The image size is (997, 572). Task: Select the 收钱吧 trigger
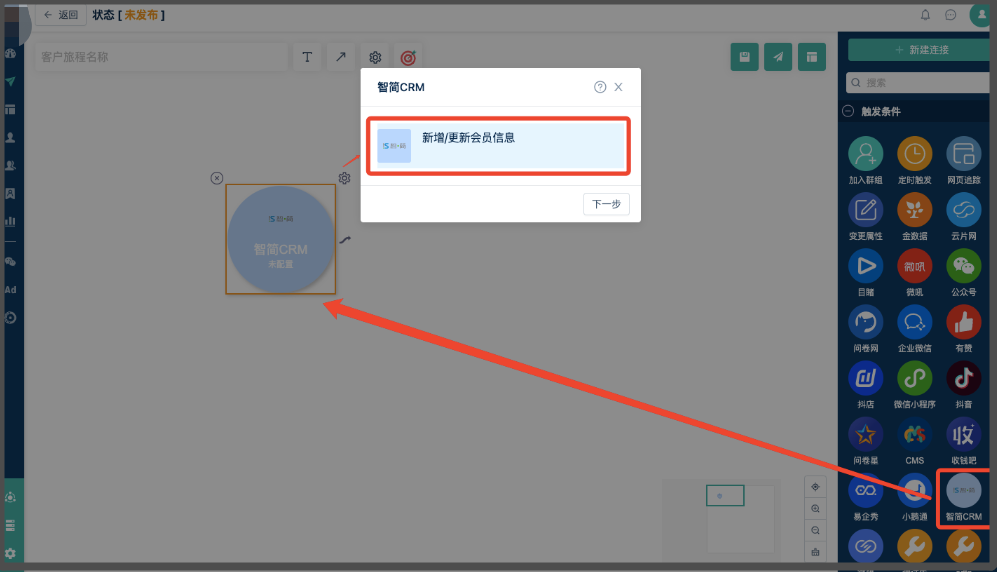coord(963,442)
